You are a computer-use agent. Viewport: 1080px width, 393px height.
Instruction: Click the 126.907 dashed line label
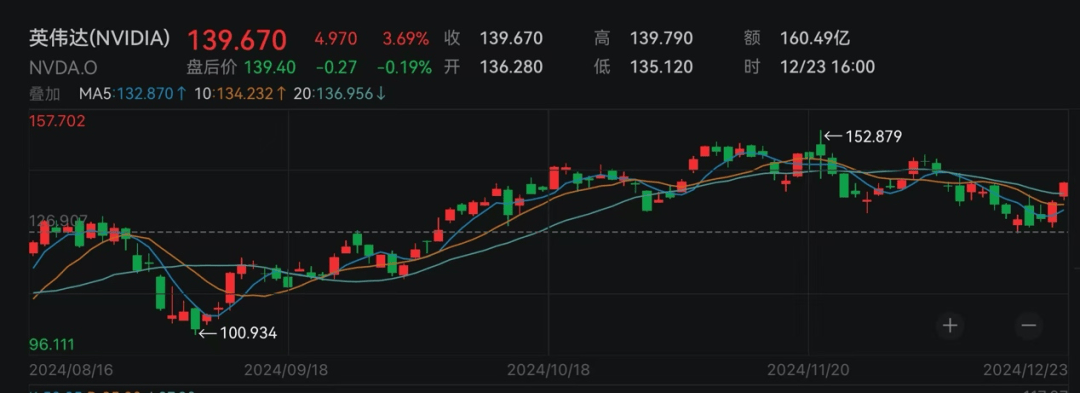tap(58, 221)
